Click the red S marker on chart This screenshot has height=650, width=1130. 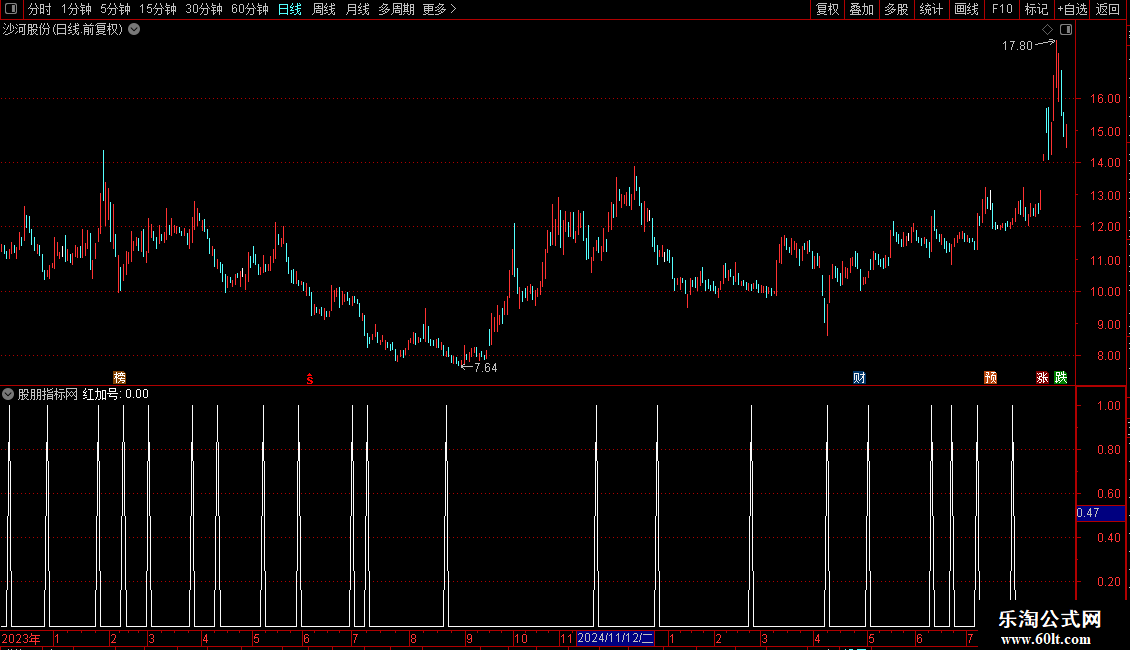[310, 379]
